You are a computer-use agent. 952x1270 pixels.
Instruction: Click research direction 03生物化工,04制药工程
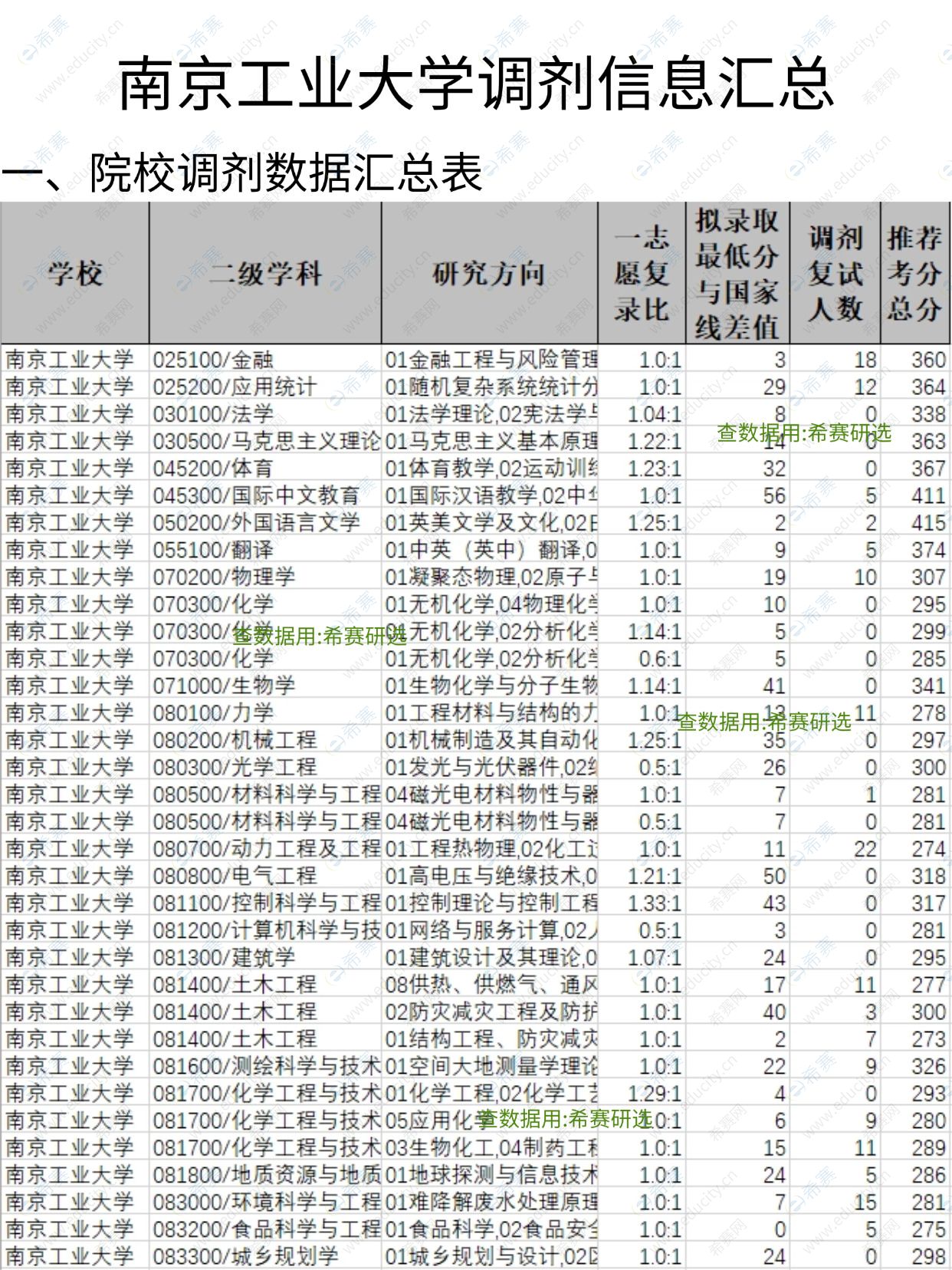click(x=491, y=1148)
